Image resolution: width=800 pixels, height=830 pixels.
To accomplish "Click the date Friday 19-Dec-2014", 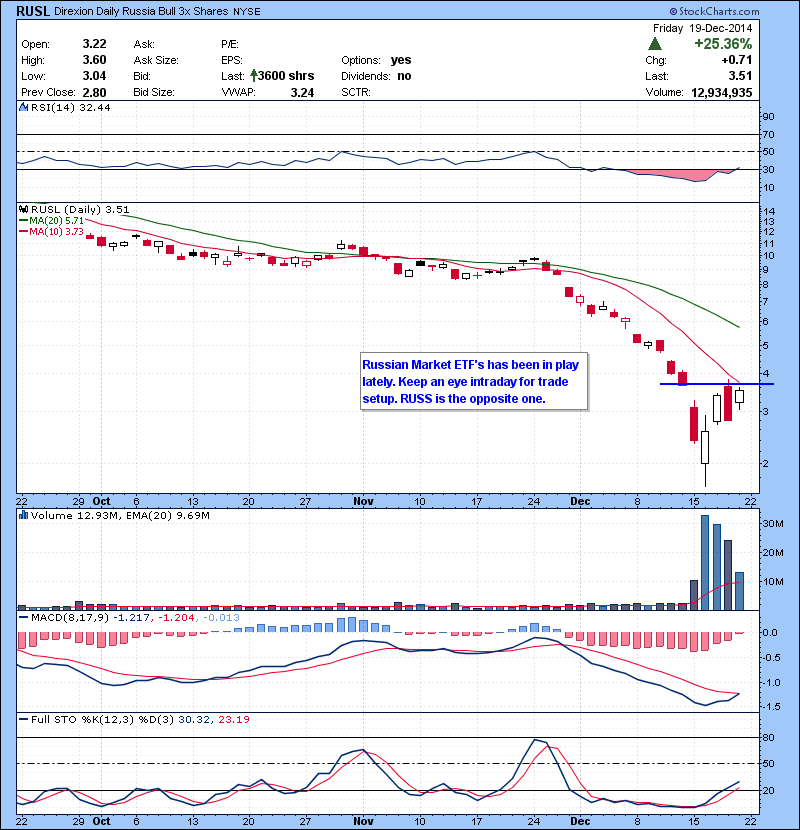I will tap(702, 28).
